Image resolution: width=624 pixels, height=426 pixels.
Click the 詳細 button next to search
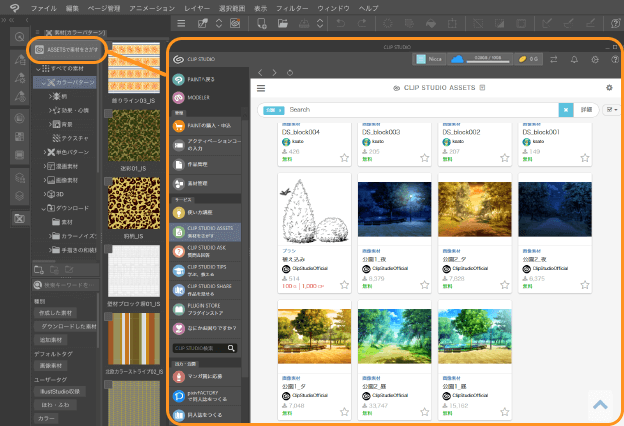coord(587,109)
